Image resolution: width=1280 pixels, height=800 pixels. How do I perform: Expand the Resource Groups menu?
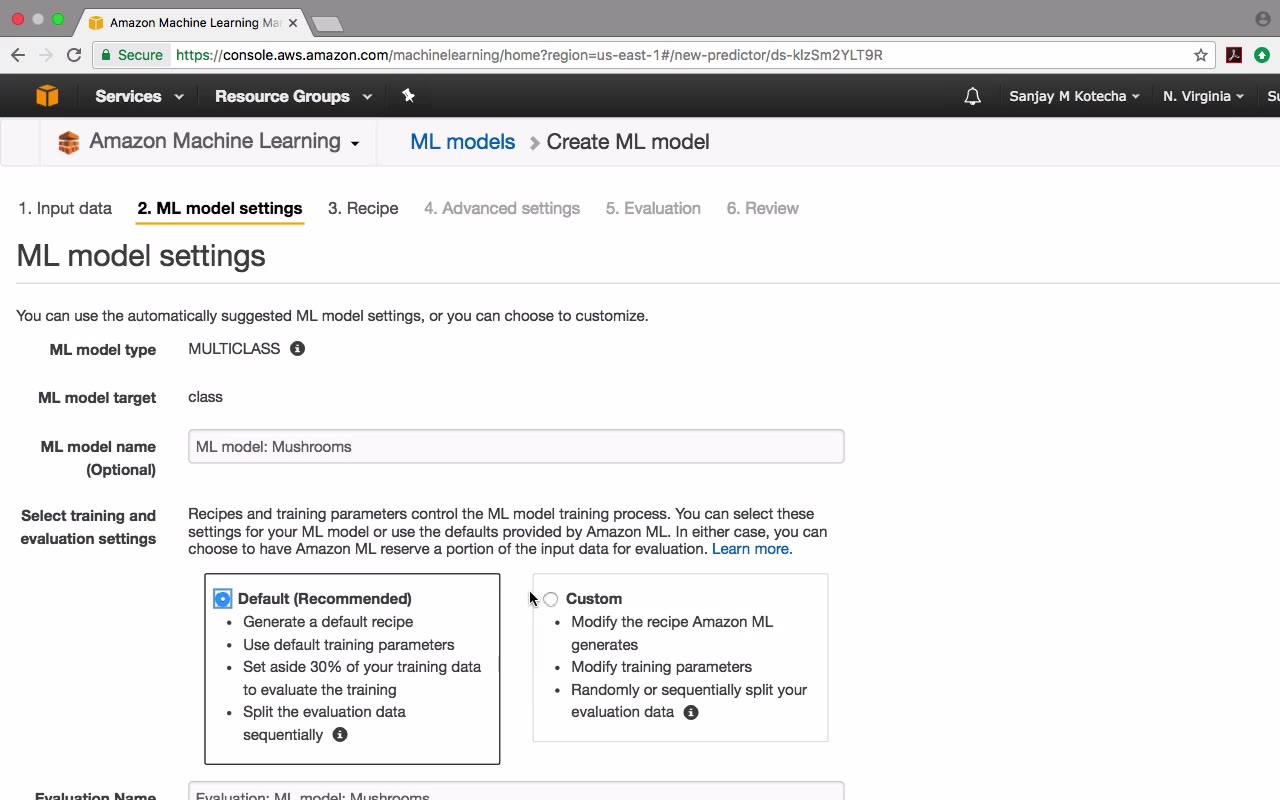tap(293, 96)
